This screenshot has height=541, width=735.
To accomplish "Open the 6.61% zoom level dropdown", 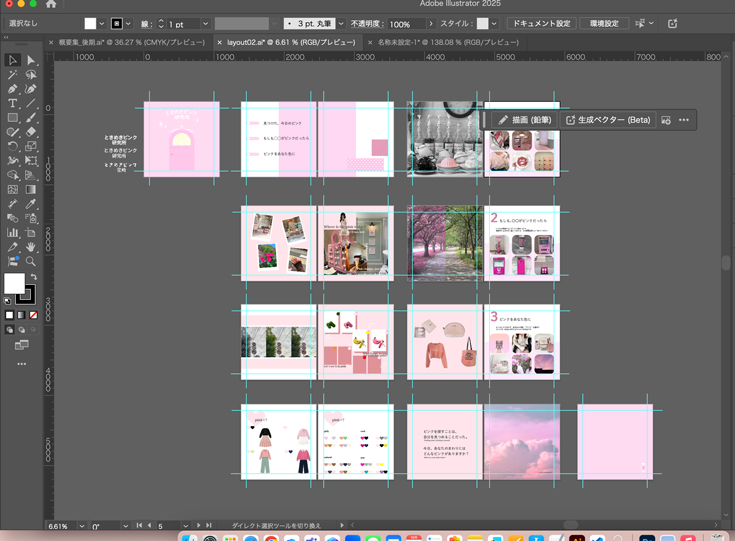I will pyautogui.click(x=82, y=525).
